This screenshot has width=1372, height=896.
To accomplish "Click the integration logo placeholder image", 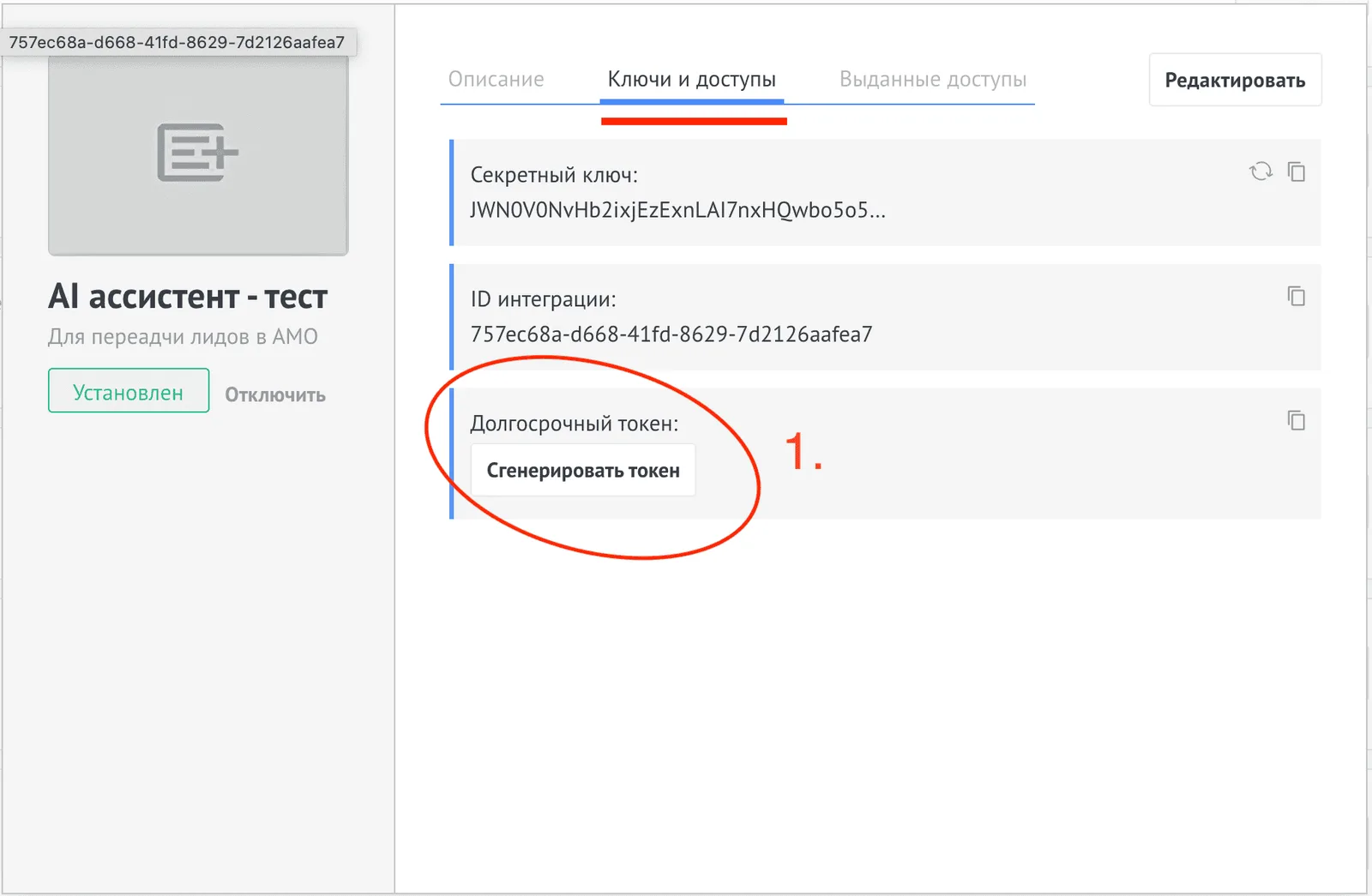I will (x=198, y=154).
